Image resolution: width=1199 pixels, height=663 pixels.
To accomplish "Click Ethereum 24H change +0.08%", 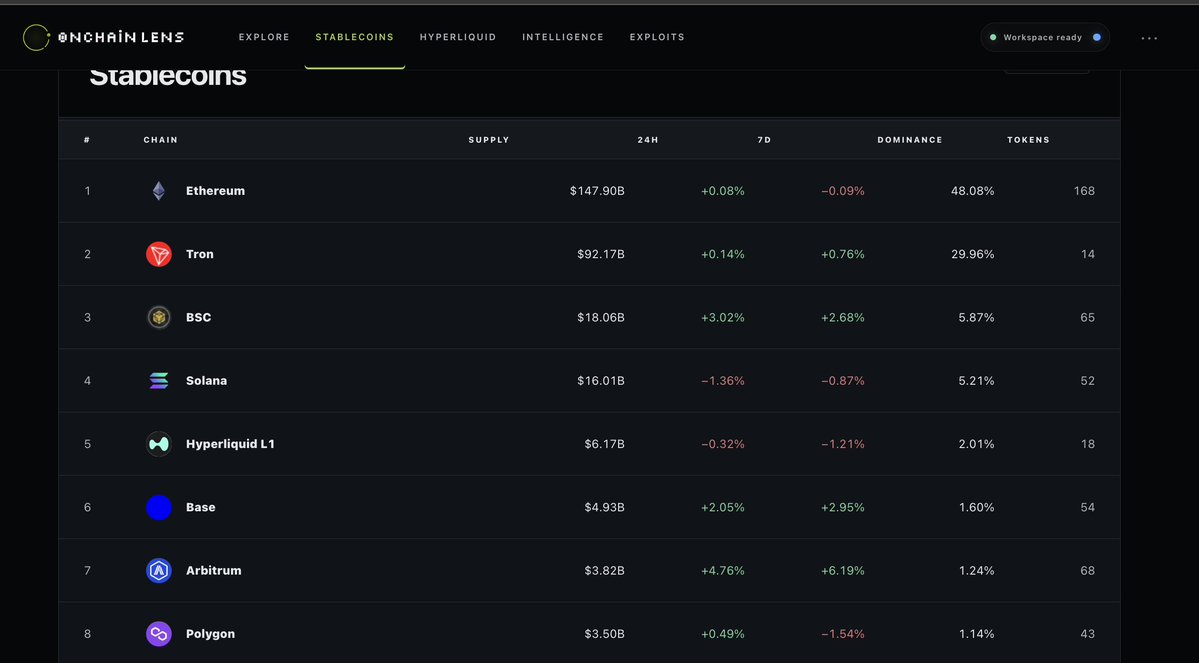I will (x=723, y=191).
